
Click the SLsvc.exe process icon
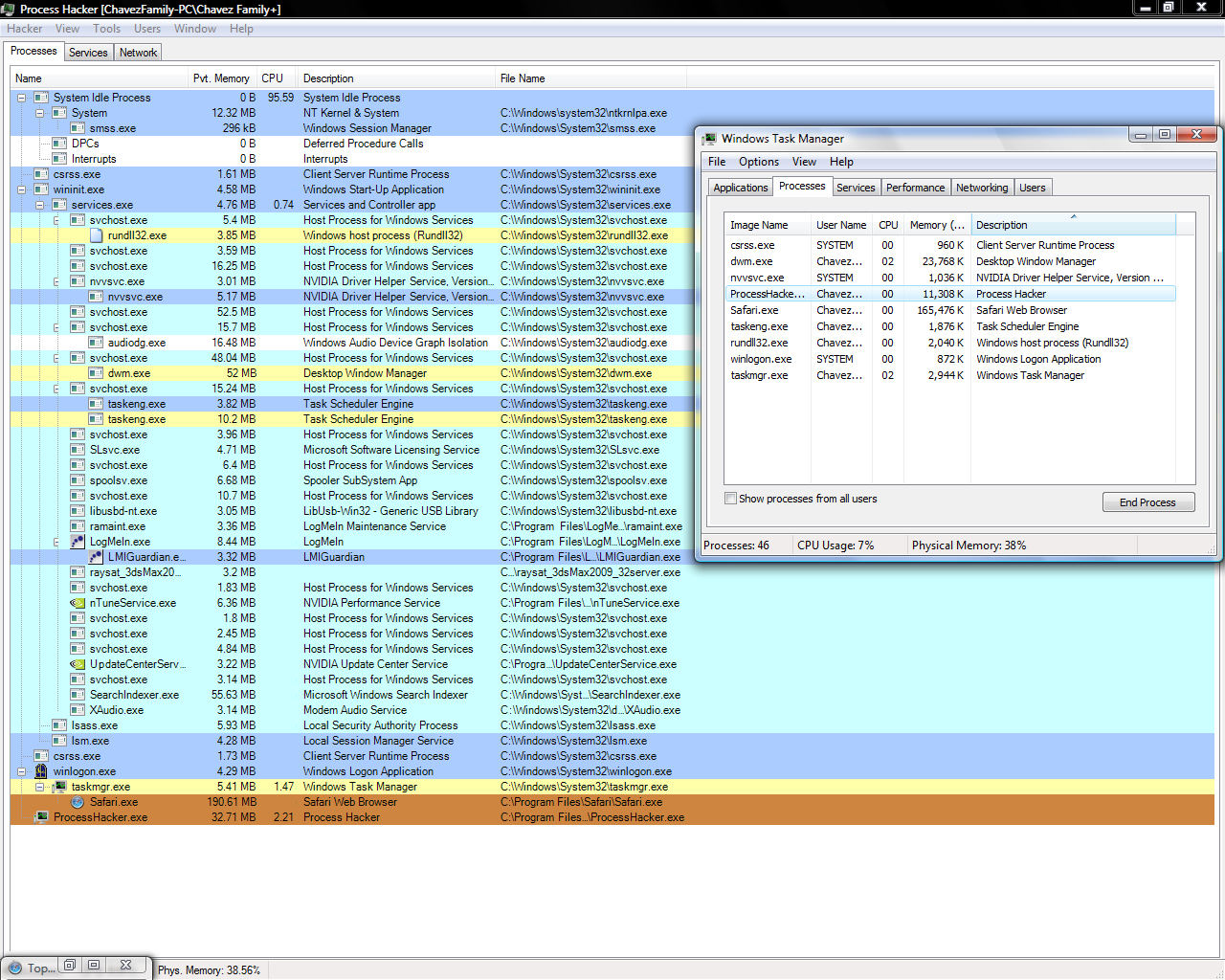pyautogui.click(x=78, y=450)
